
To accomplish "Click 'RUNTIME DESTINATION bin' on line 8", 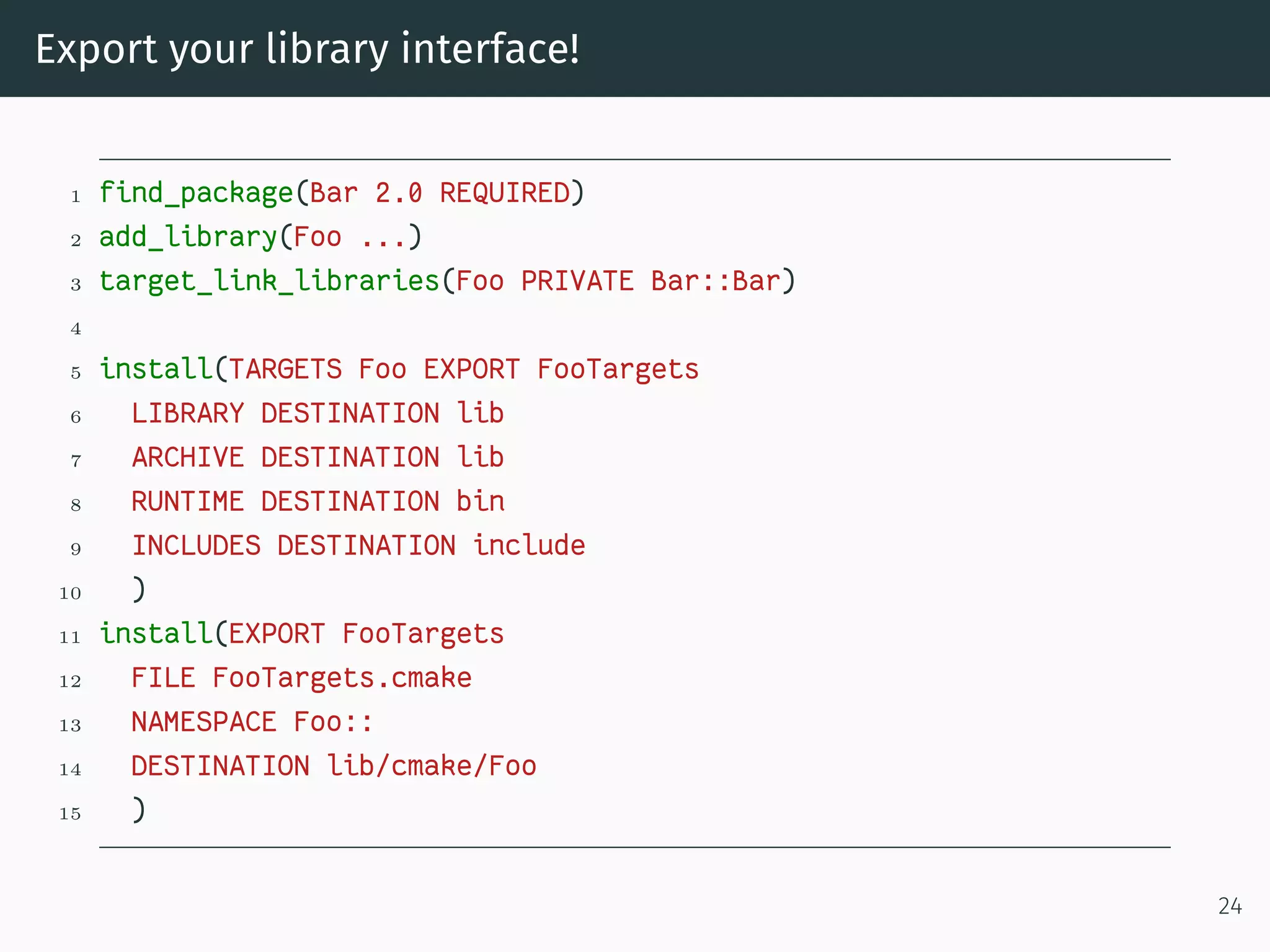I will click(318, 501).
